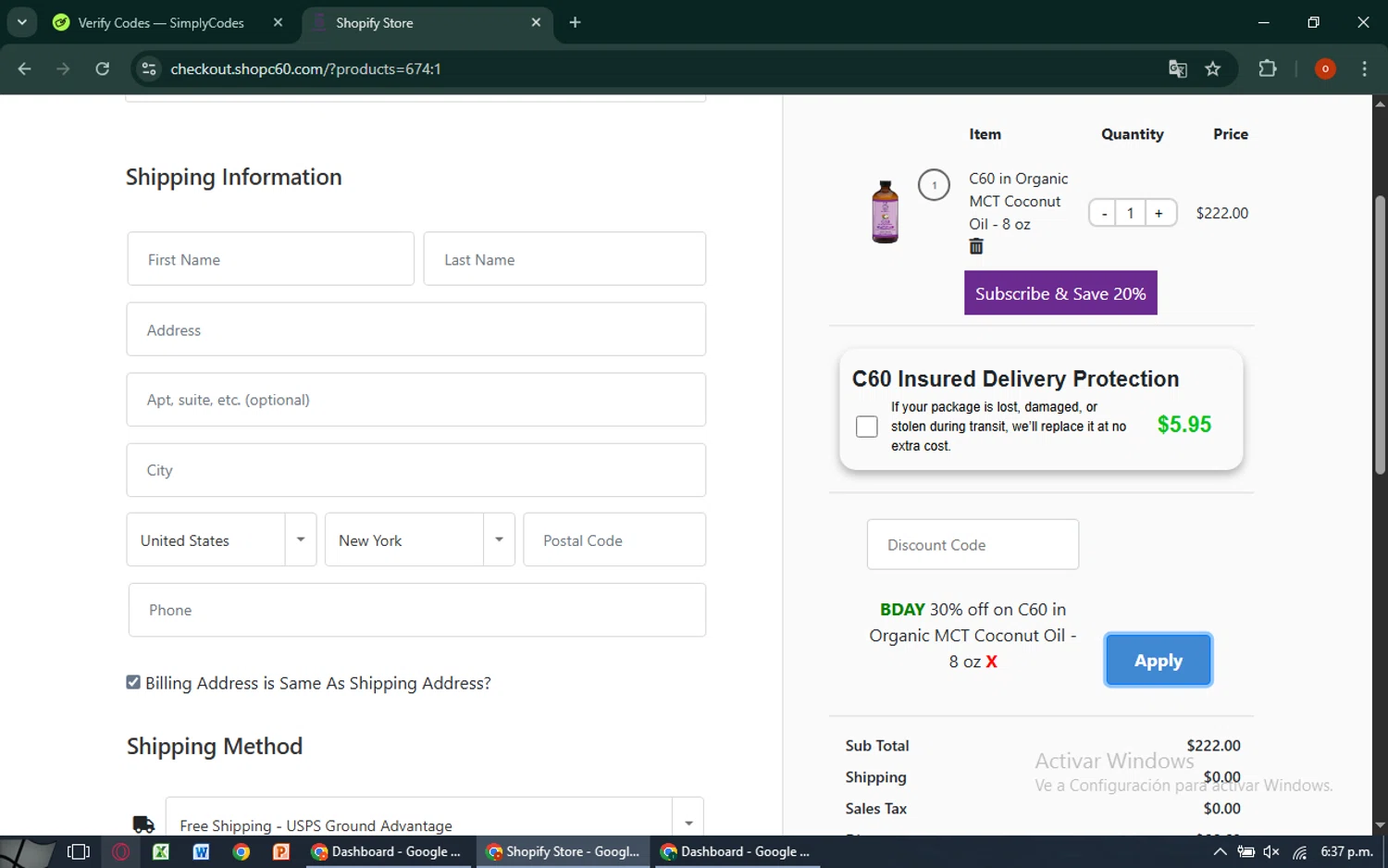This screenshot has height=868, width=1388.
Task: Close the Shopify Store tab
Action: 536,22
